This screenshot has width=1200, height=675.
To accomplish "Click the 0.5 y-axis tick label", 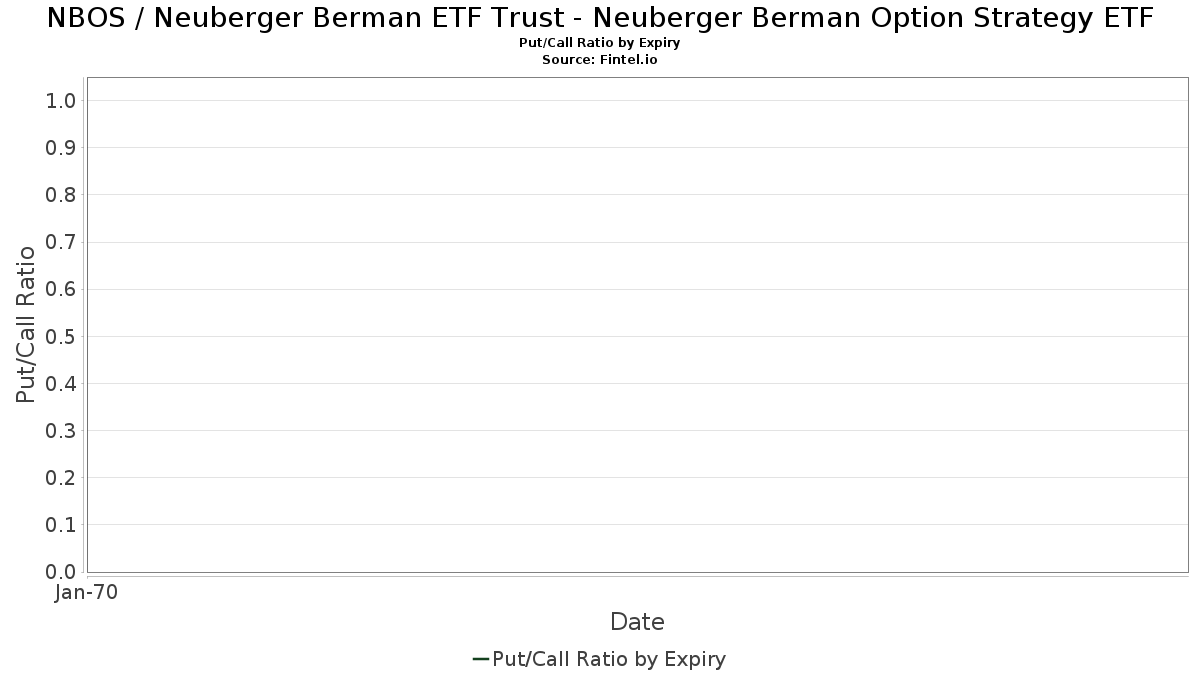I will click(x=61, y=336).
